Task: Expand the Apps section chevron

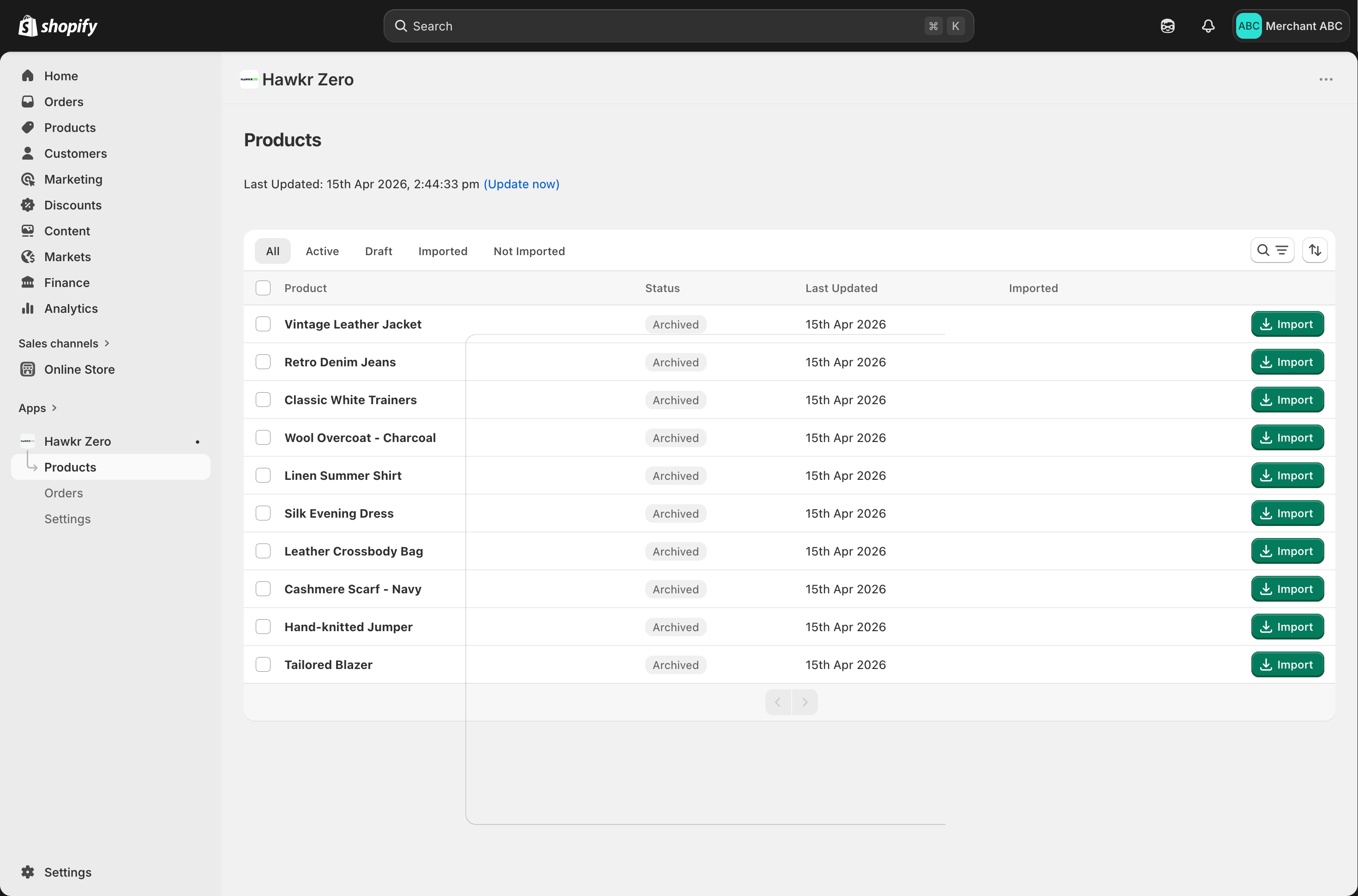Action: [x=54, y=408]
